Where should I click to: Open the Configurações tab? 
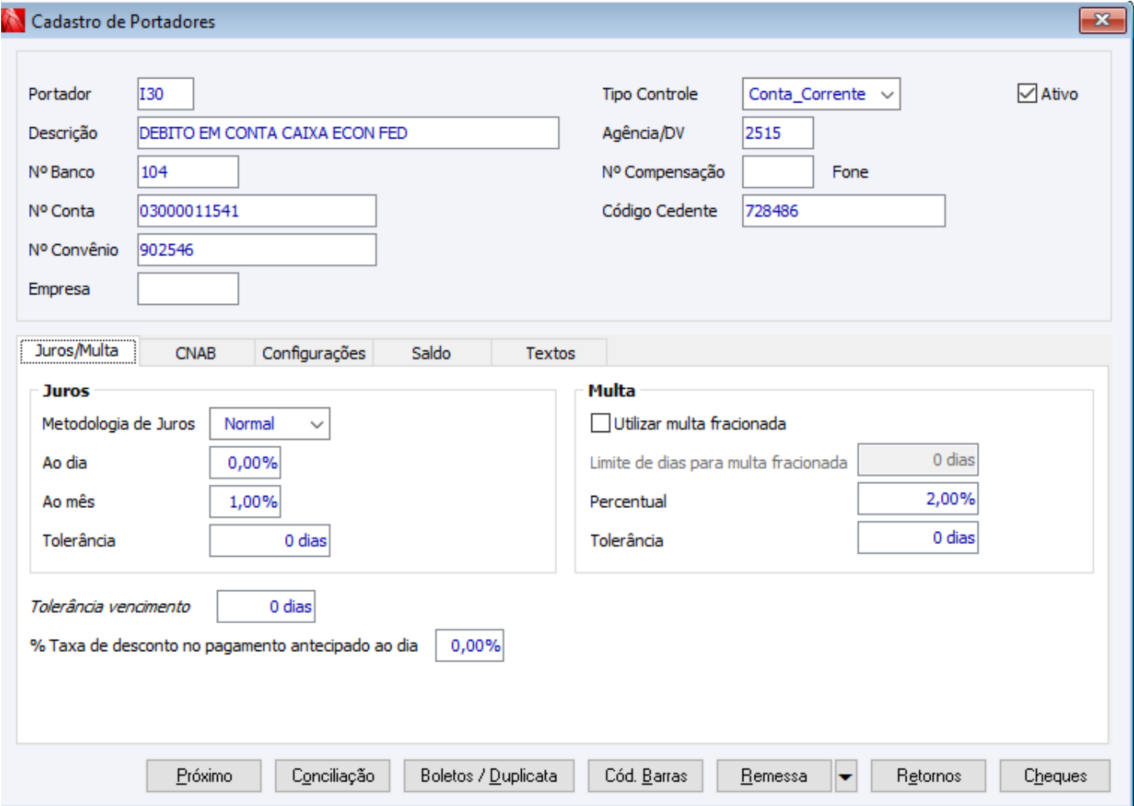point(313,353)
